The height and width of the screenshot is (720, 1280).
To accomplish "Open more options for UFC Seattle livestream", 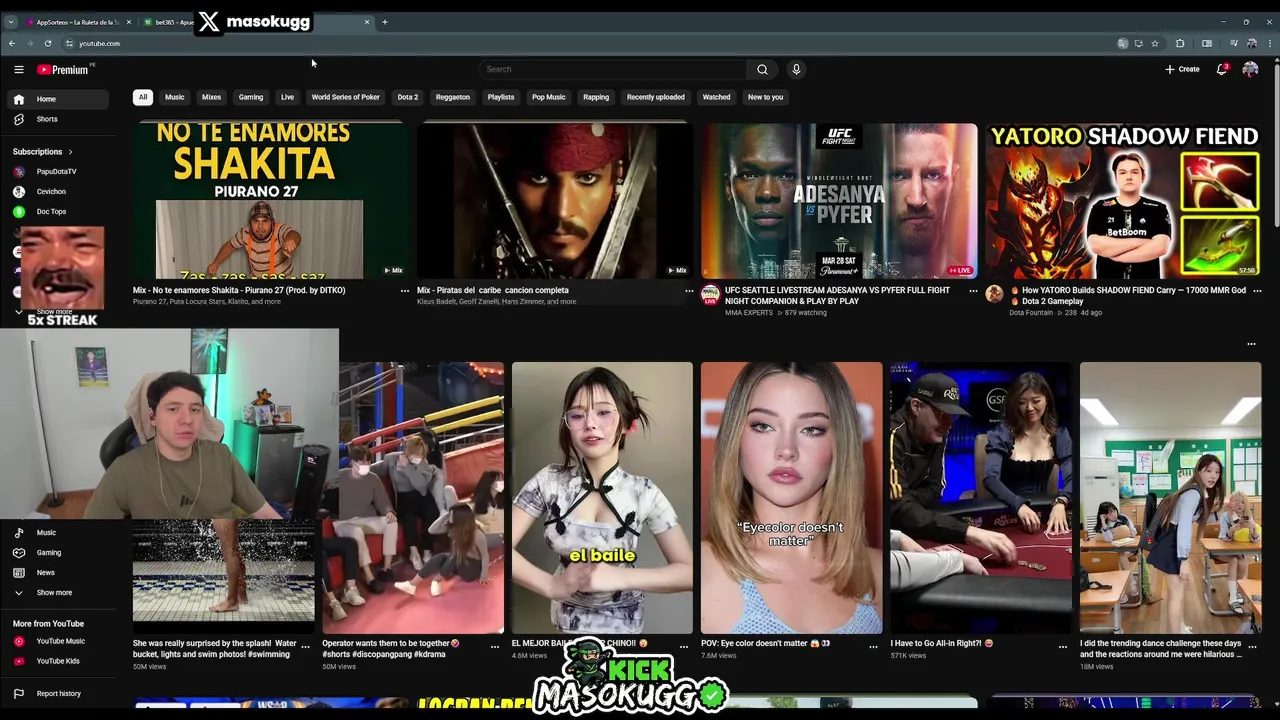I will [x=973, y=291].
